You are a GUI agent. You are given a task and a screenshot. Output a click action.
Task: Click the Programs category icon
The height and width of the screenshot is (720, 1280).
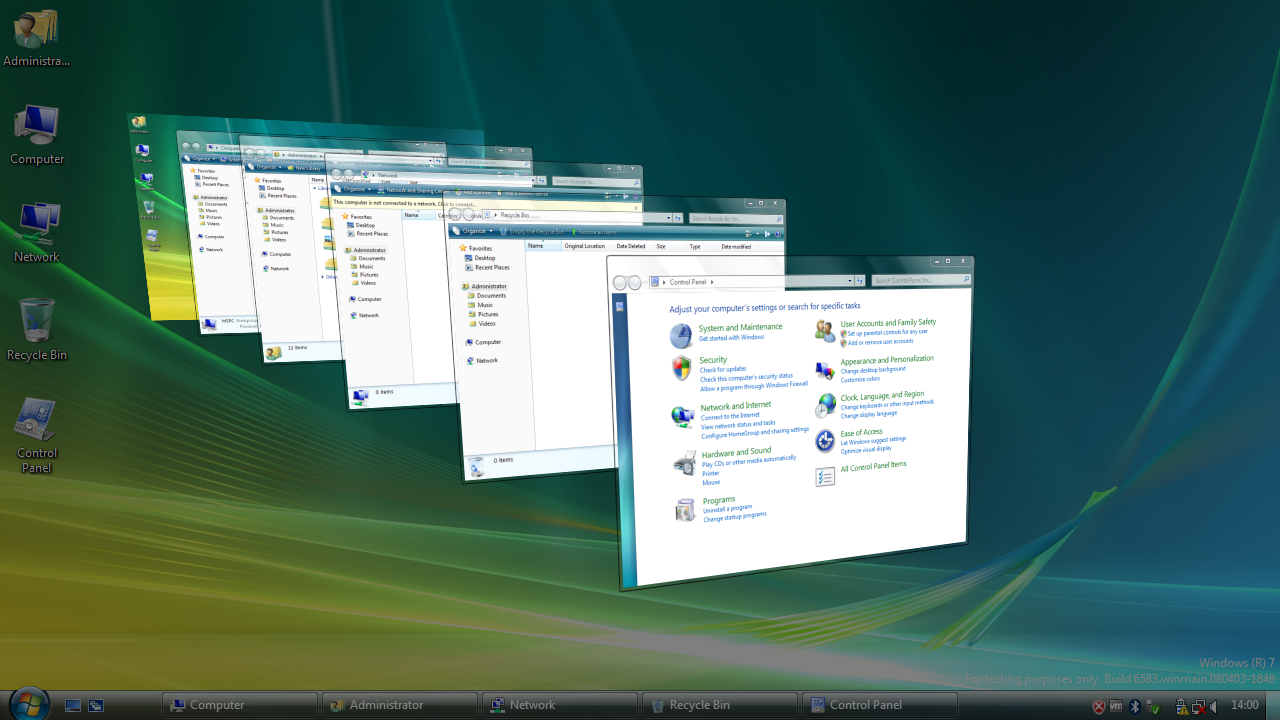pos(685,509)
